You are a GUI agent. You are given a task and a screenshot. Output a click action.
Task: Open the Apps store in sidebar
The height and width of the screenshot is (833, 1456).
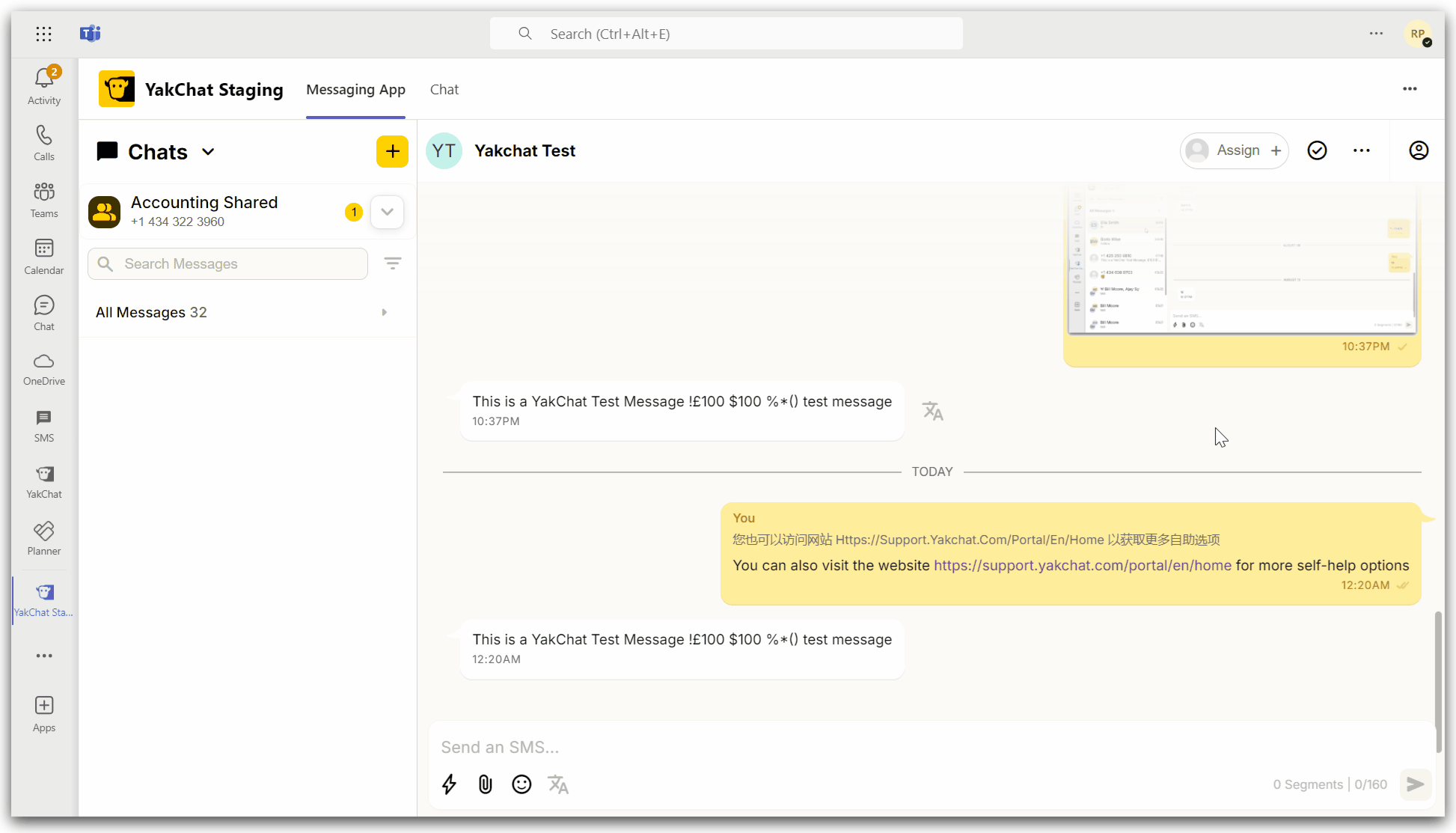[44, 715]
